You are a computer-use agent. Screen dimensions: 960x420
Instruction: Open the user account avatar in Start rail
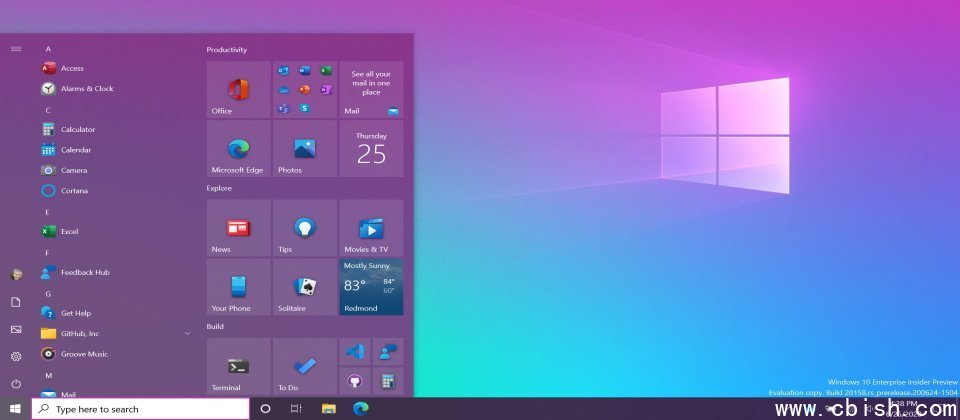[x=17, y=274]
